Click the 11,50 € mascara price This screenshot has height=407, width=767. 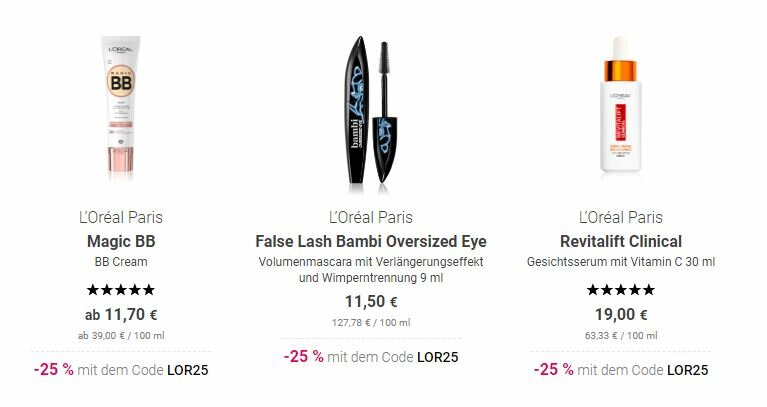tap(370, 301)
